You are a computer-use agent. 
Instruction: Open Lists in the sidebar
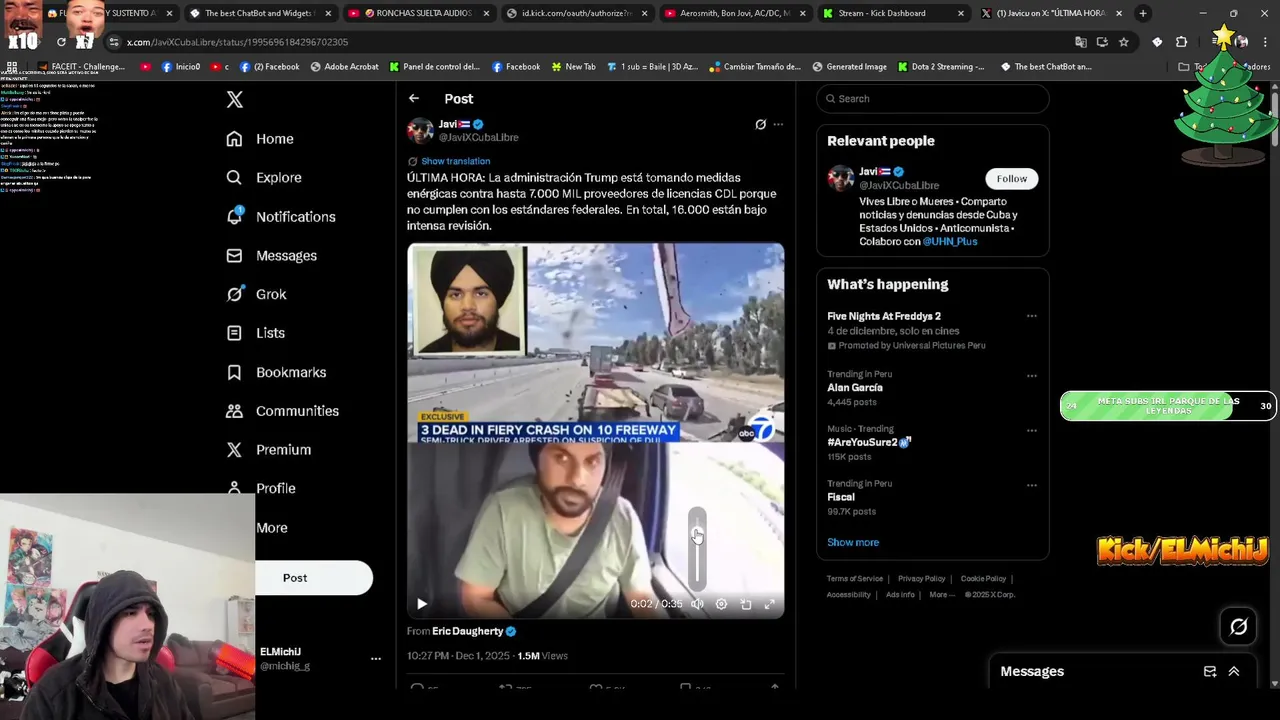tap(256, 333)
